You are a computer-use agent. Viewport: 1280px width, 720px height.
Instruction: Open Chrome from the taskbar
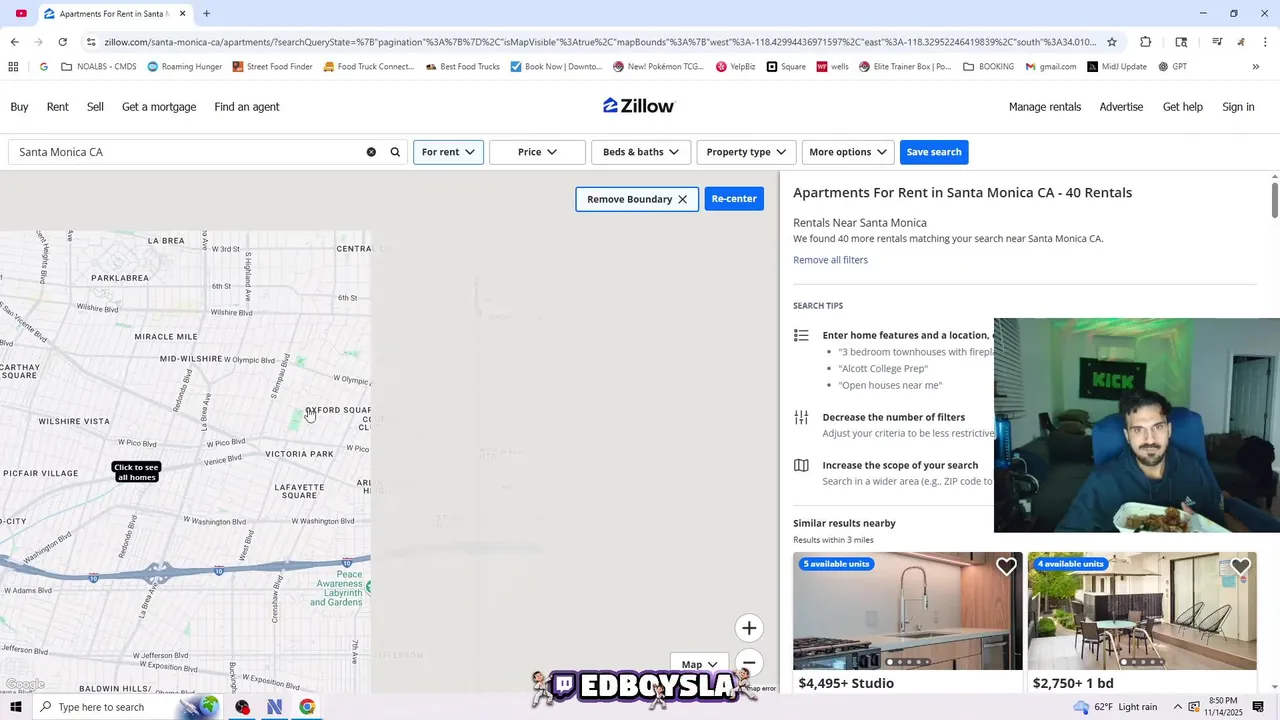coord(307,707)
